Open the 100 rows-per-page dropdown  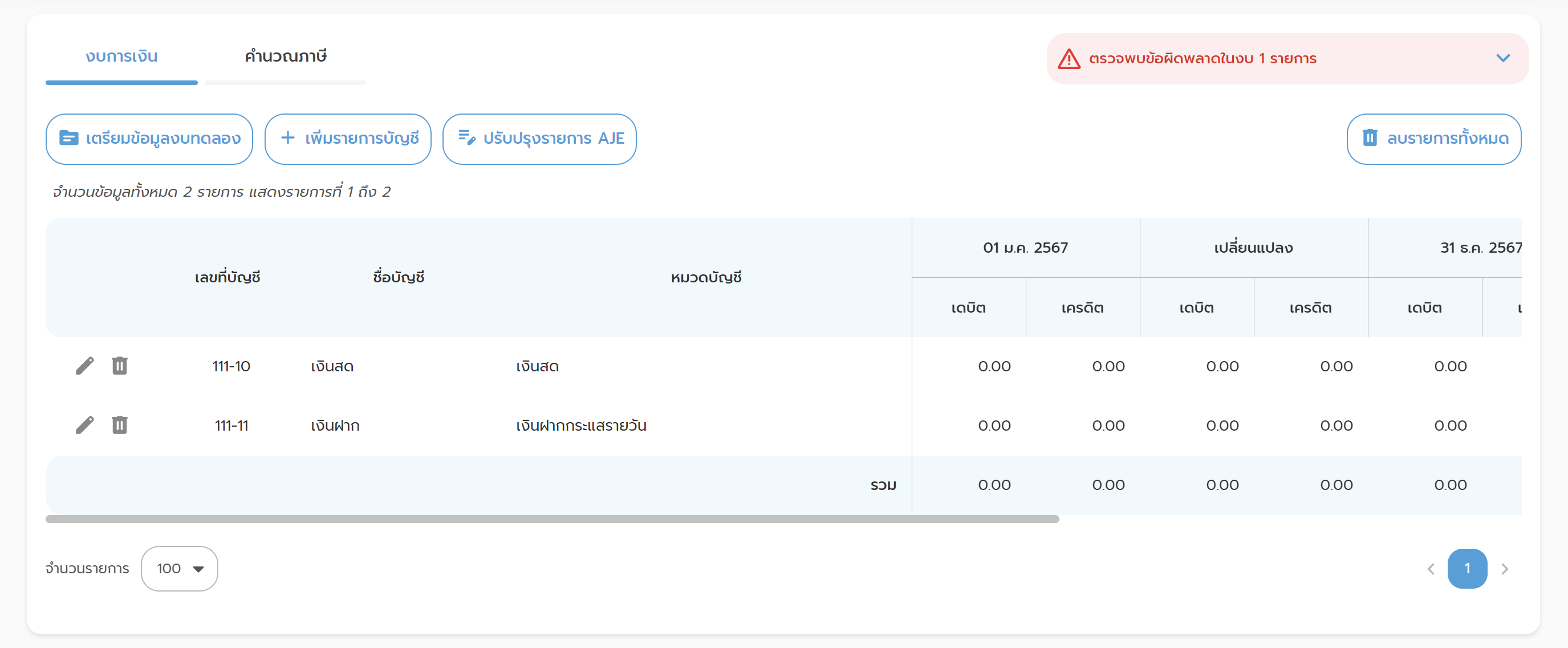pyautogui.click(x=180, y=568)
